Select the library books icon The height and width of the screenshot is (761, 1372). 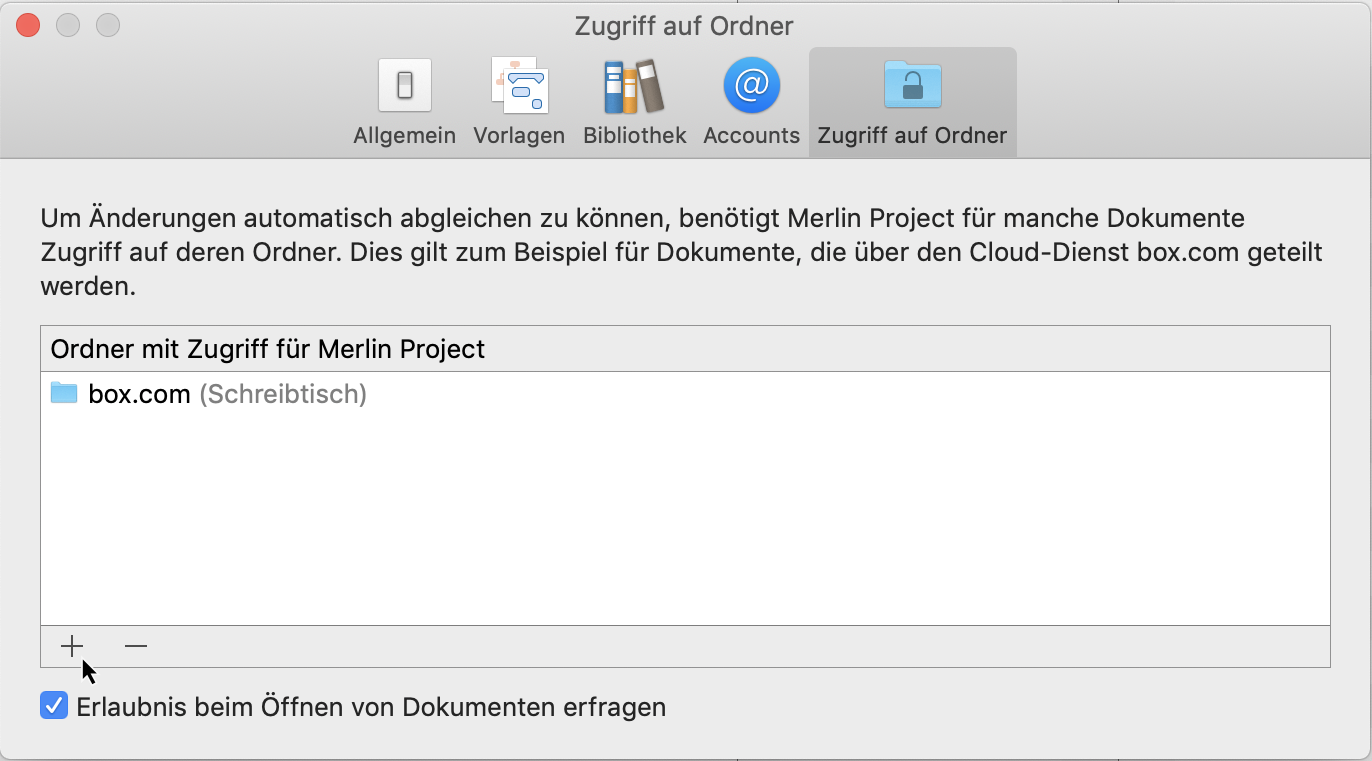coord(634,86)
